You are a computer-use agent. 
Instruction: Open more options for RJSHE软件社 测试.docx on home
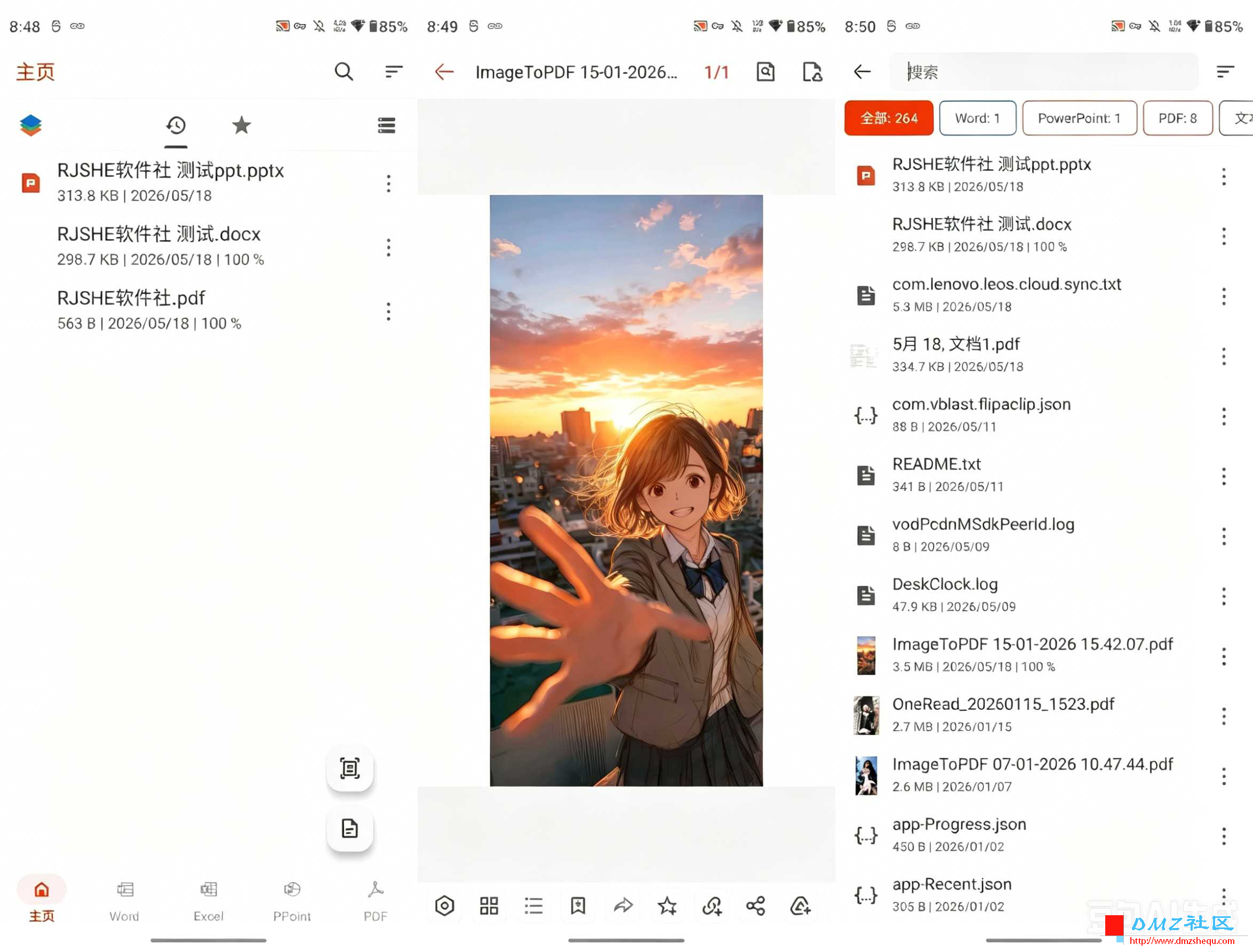[388, 247]
